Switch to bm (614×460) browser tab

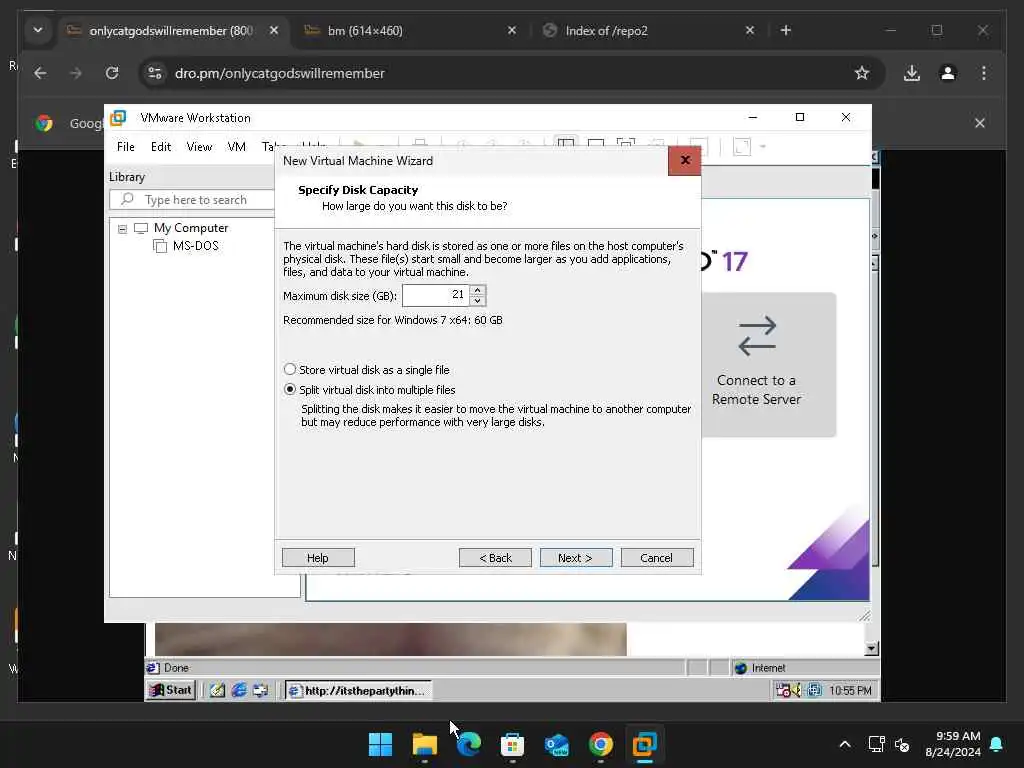click(411, 31)
